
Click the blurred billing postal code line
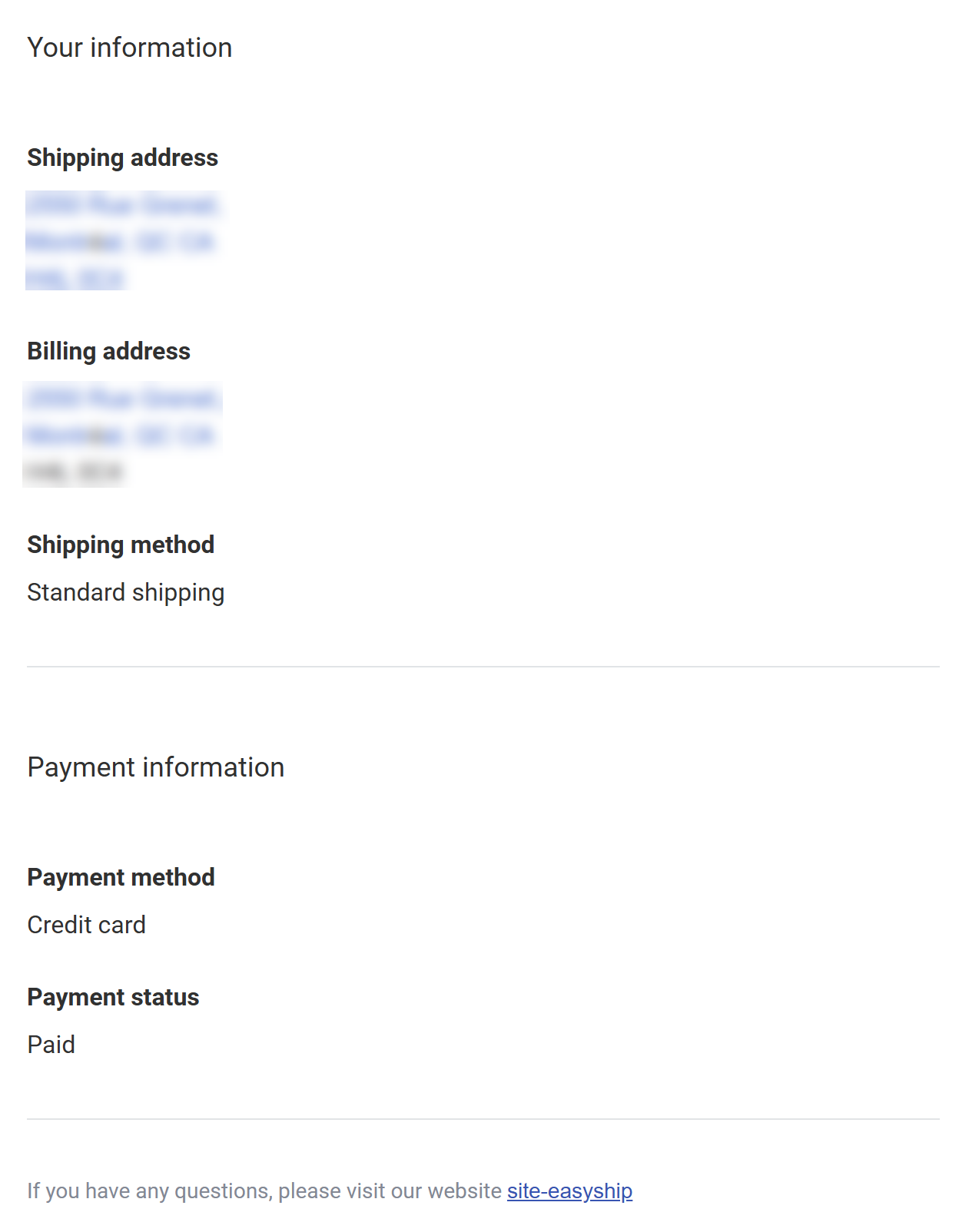click(x=75, y=472)
